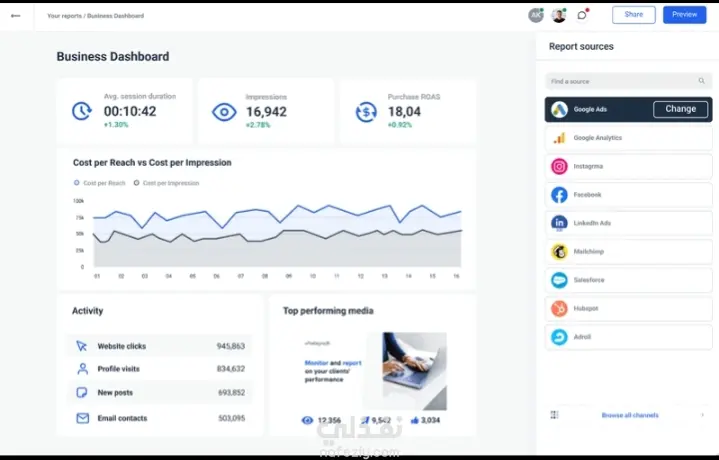Open the comments notification icon

pos(582,15)
